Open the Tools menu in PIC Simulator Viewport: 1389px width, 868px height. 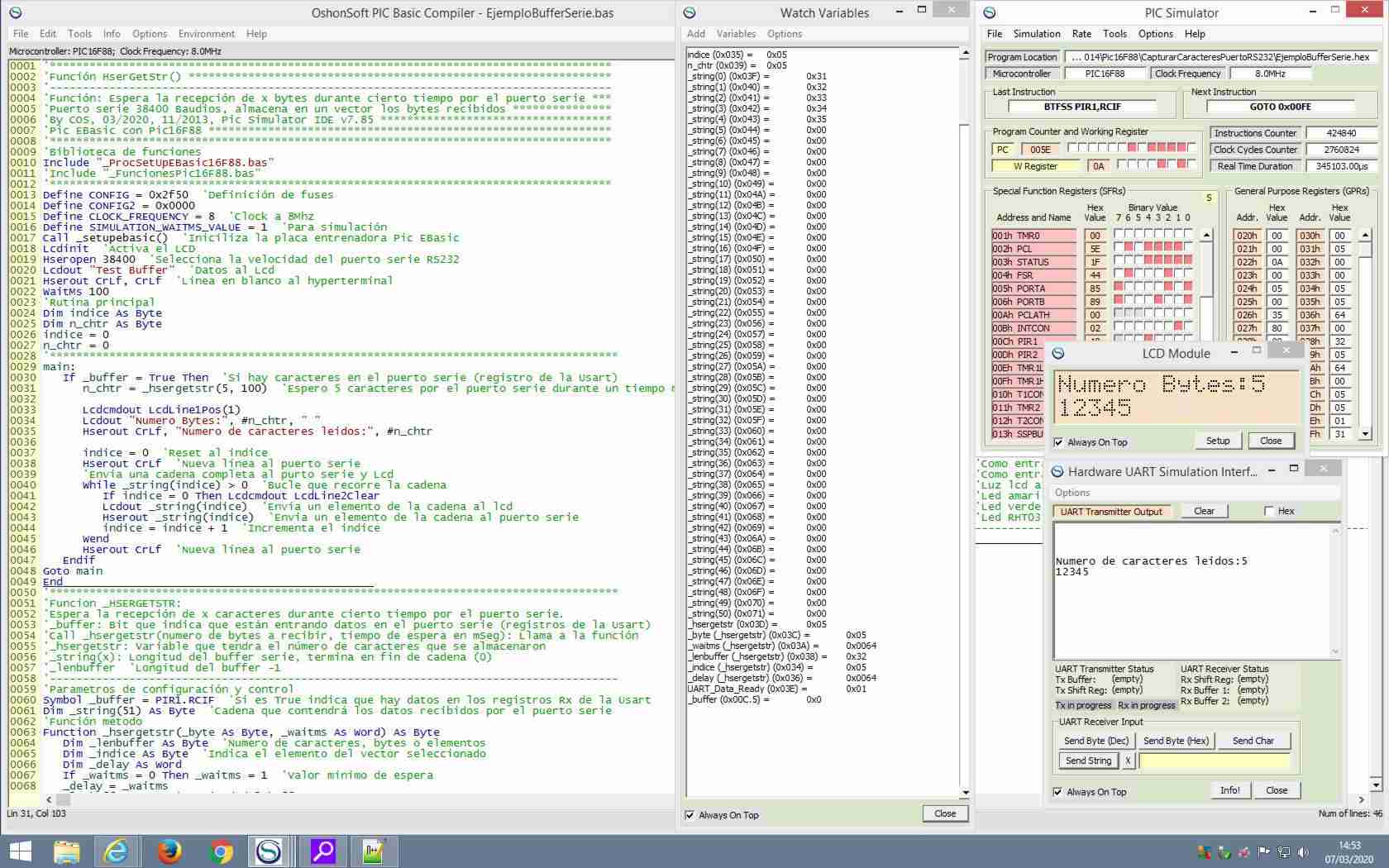click(1115, 34)
